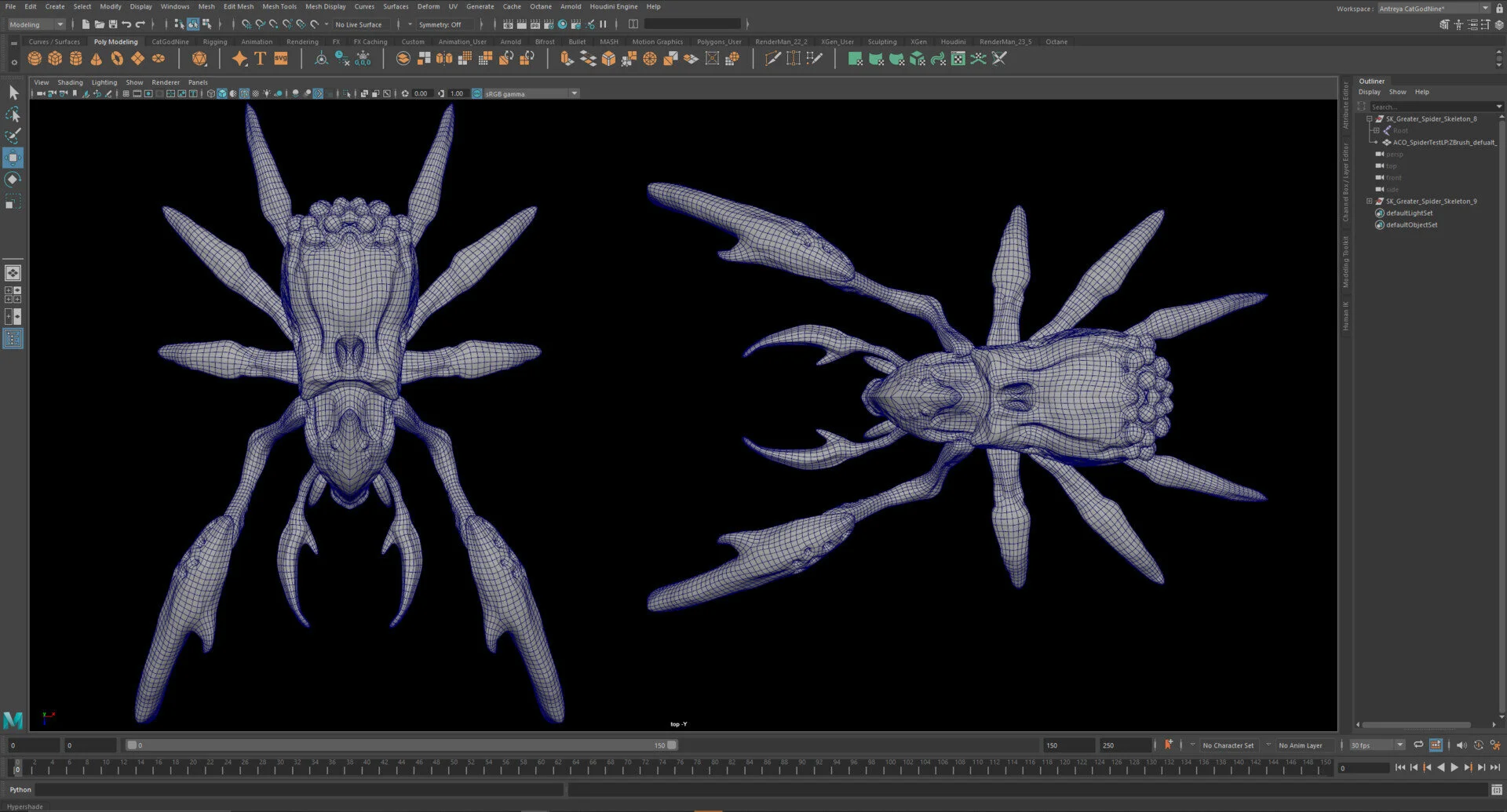Click the Outliner horizontal scrollbar
Image resolution: width=1507 pixels, height=812 pixels.
[1417, 725]
